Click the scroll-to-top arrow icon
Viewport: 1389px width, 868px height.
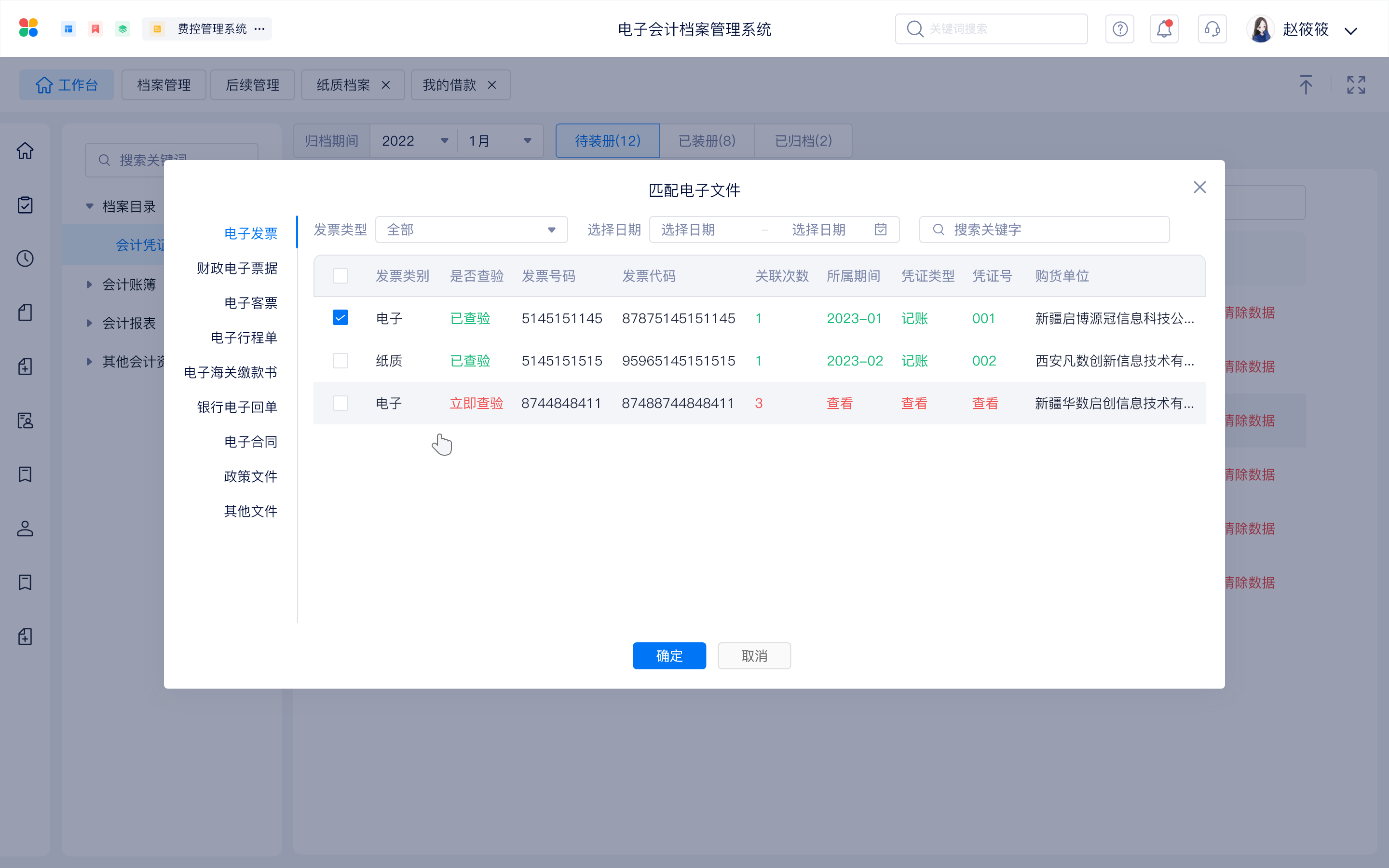[1306, 85]
